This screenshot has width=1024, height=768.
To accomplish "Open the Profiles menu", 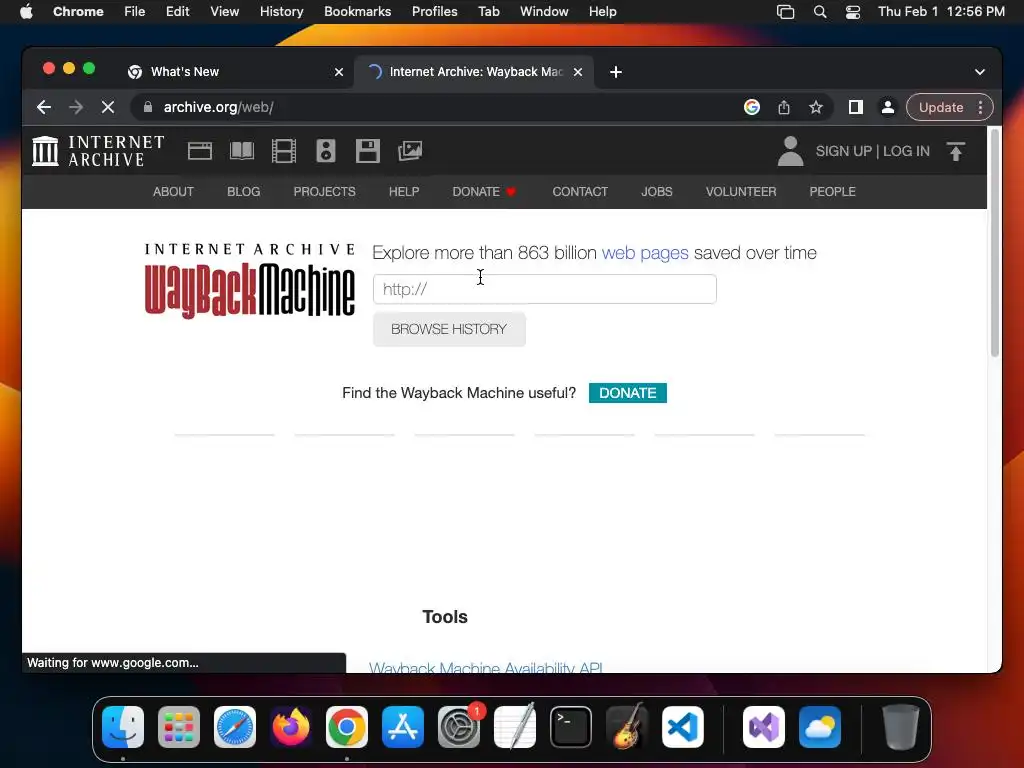I will (434, 12).
